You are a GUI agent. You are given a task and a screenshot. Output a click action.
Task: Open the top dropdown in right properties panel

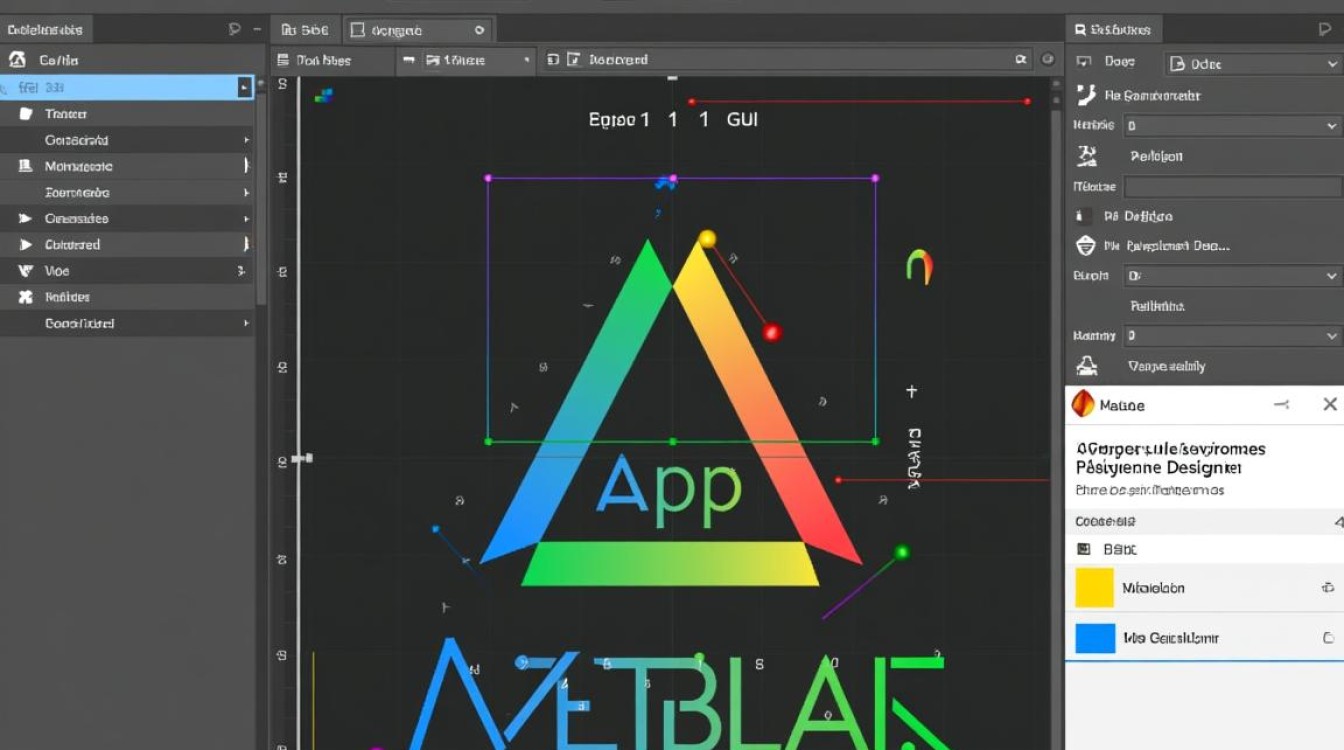tap(1253, 64)
